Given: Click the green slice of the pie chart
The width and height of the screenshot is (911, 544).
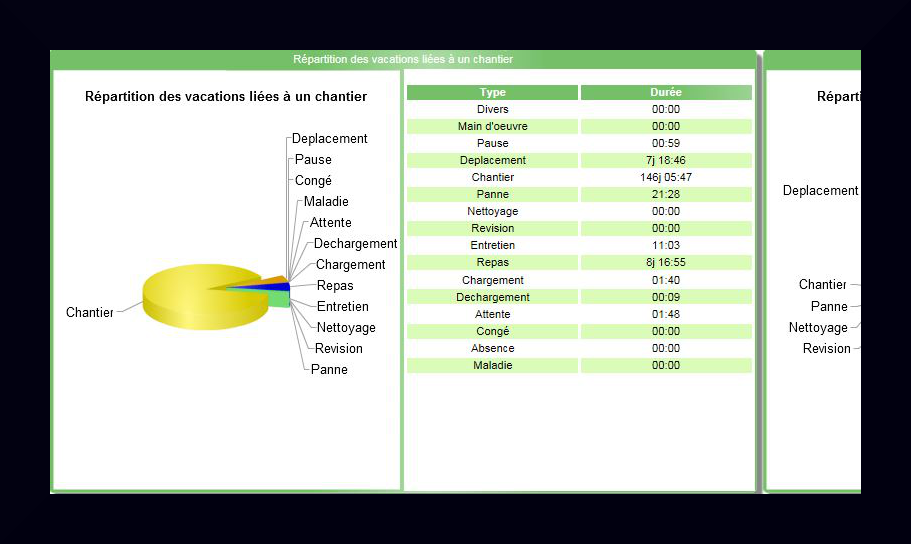Looking at the screenshot, I should tap(279, 299).
